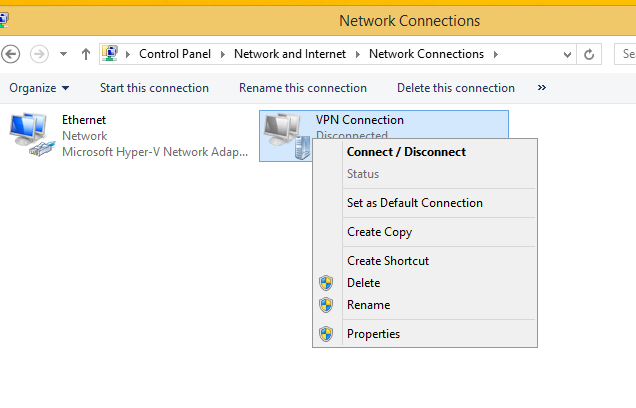Open the Organize dropdown menu

(x=39, y=88)
